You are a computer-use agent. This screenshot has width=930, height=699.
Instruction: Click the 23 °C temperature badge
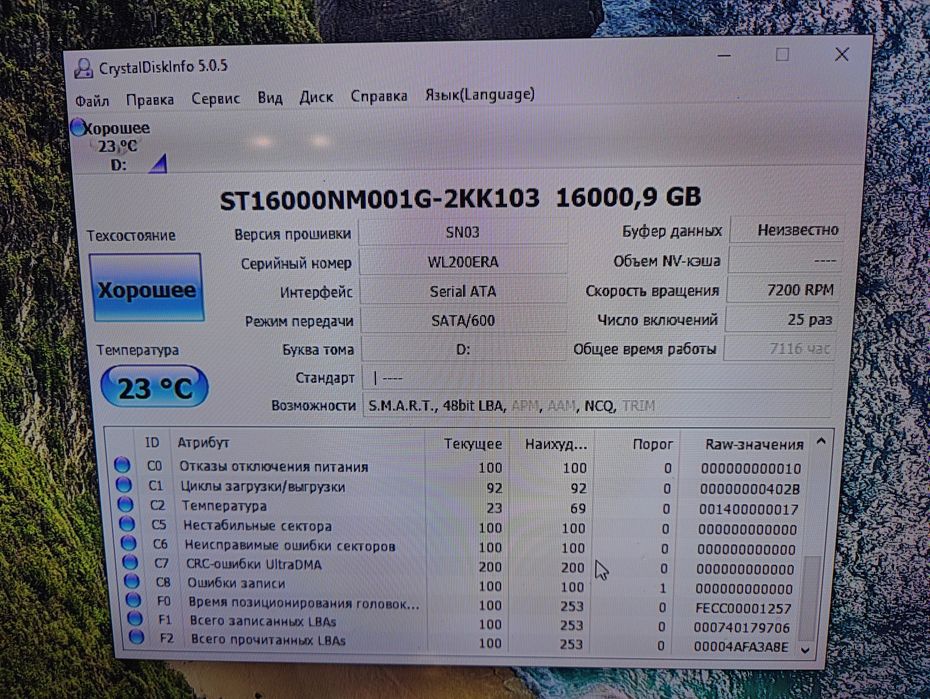[x=155, y=388]
